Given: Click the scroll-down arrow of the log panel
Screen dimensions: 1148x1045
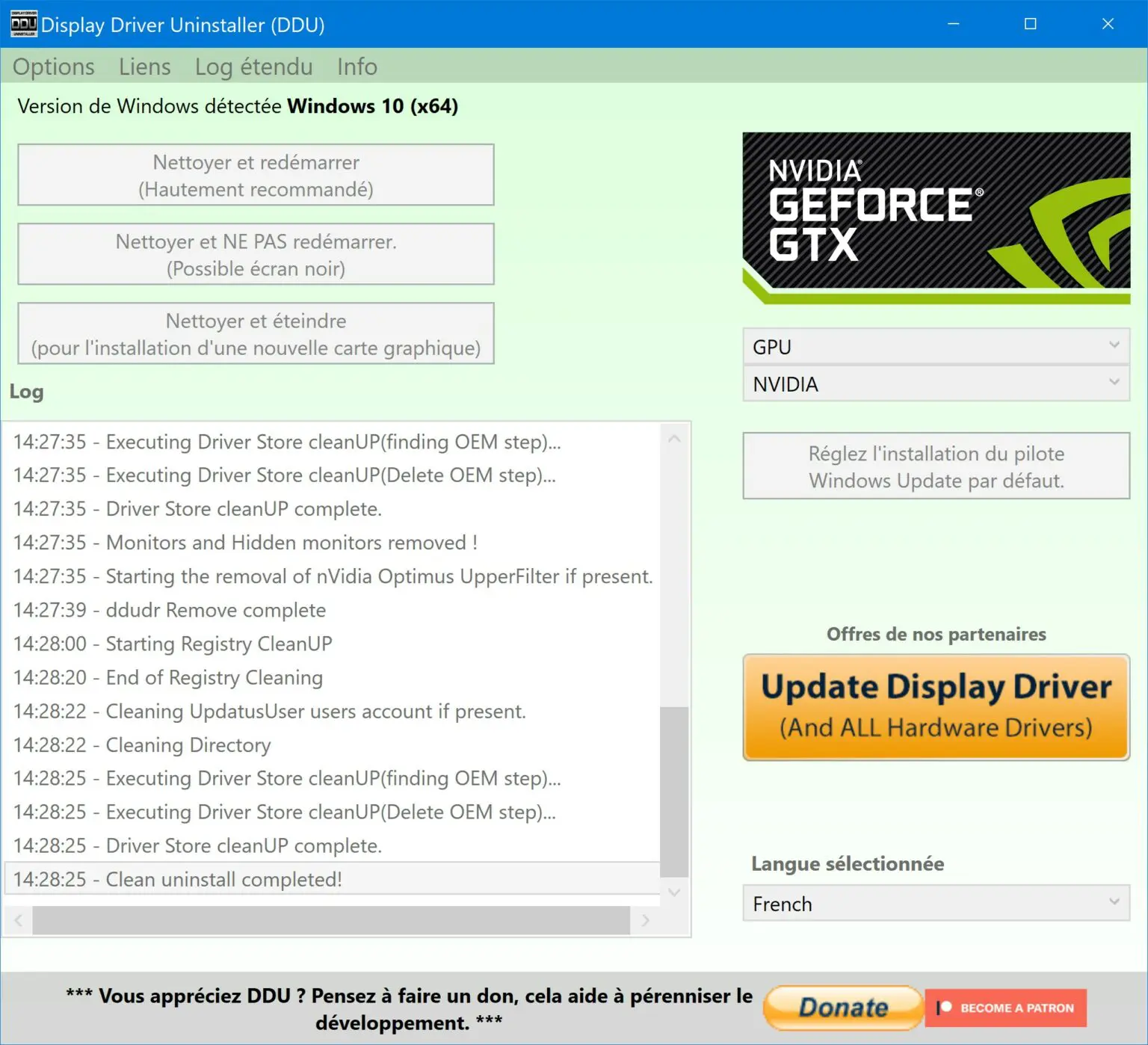Looking at the screenshot, I should point(674,893).
